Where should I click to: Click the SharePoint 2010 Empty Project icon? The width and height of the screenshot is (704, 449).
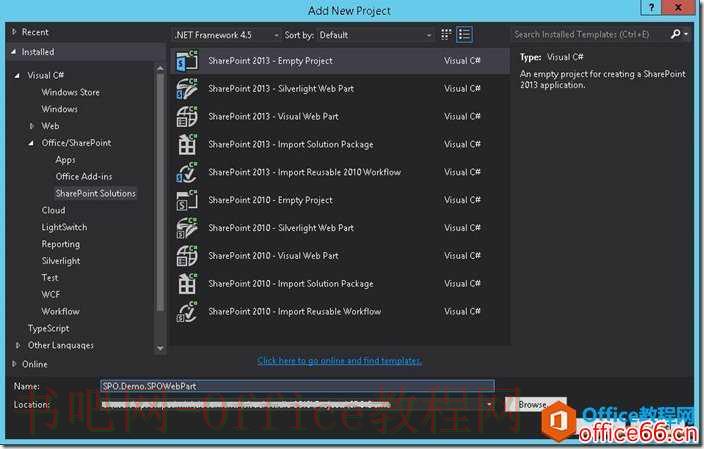pyautogui.click(x=187, y=200)
